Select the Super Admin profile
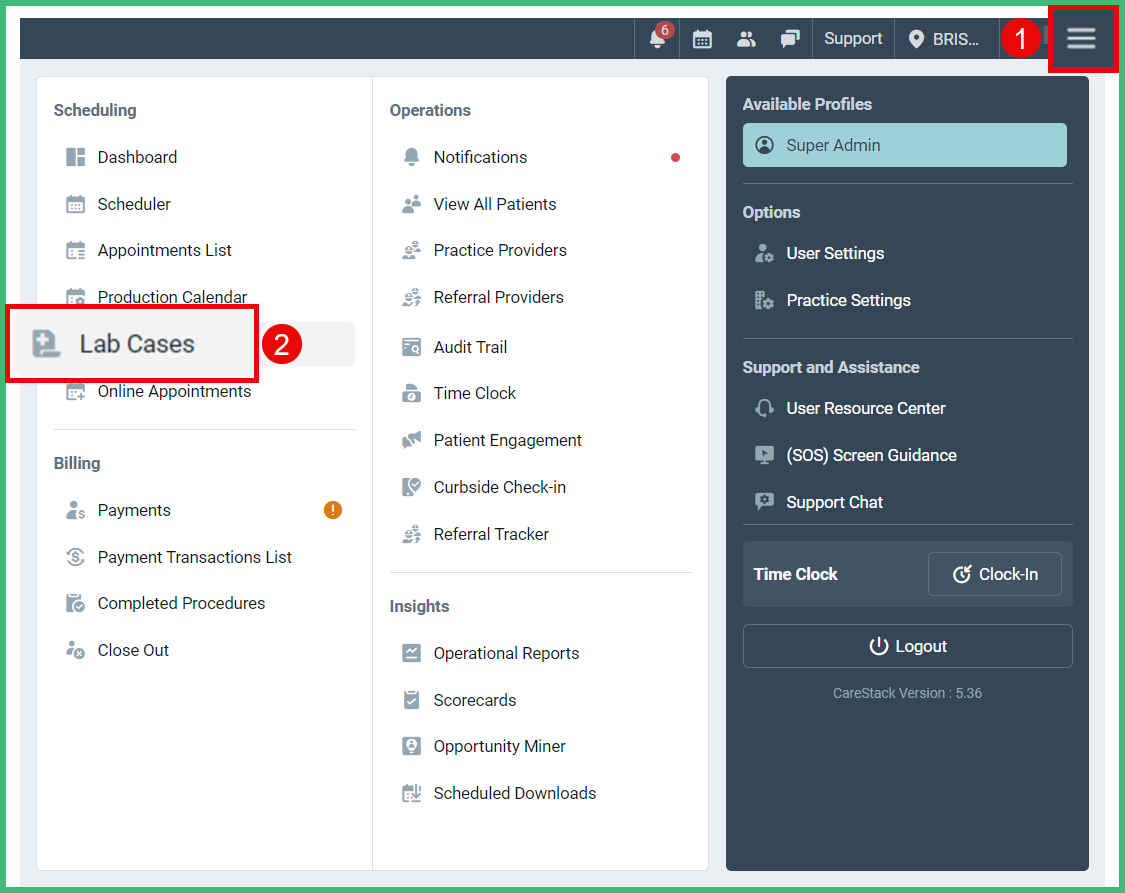This screenshot has width=1125, height=893. click(904, 145)
